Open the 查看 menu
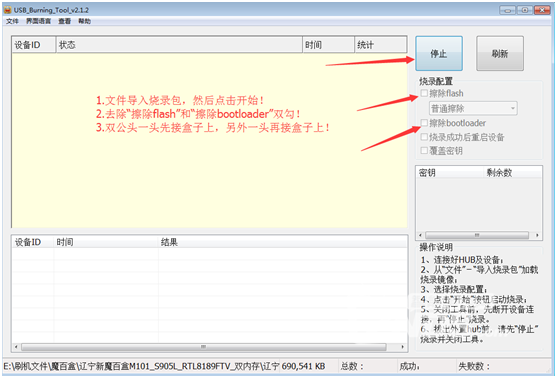This screenshot has height=378, width=557. pos(65,21)
